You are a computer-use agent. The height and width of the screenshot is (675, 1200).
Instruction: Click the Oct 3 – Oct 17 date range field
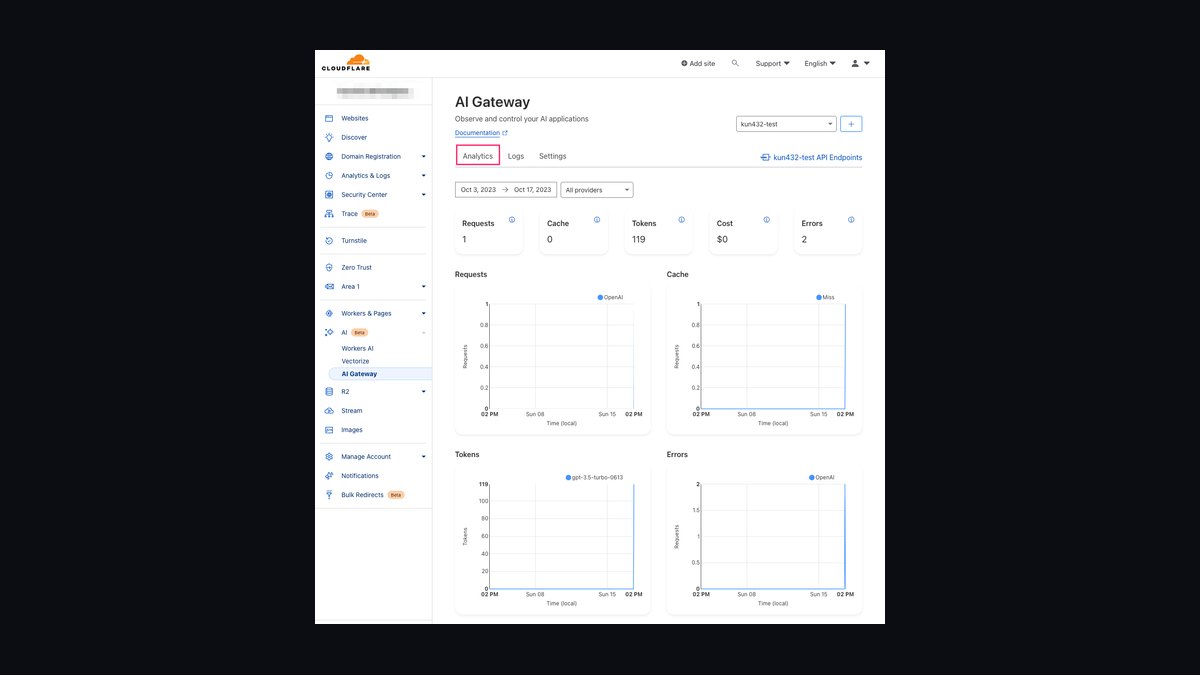(x=506, y=190)
